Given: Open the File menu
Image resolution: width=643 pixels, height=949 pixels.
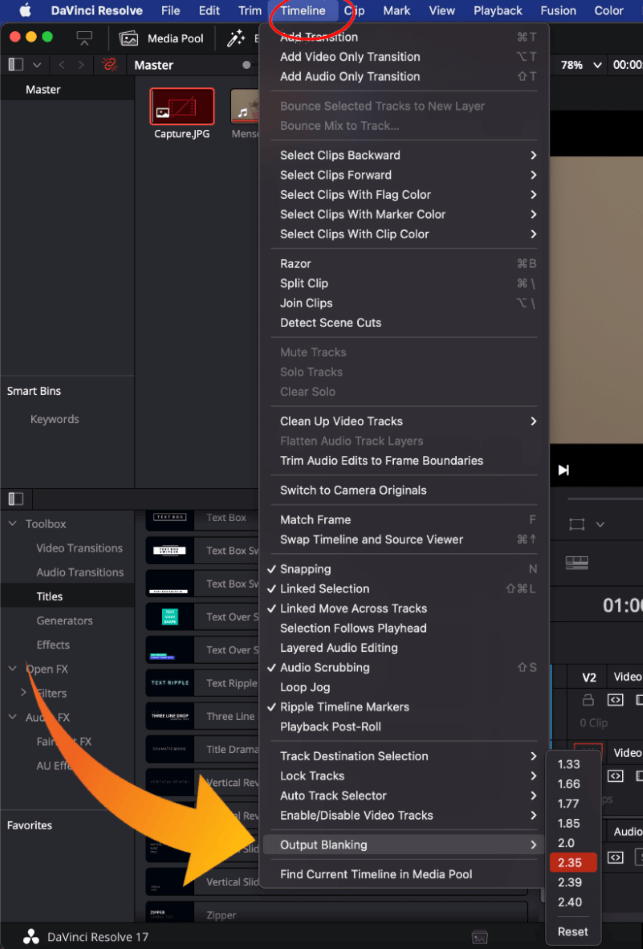Looking at the screenshot, I should pos(170,10).
